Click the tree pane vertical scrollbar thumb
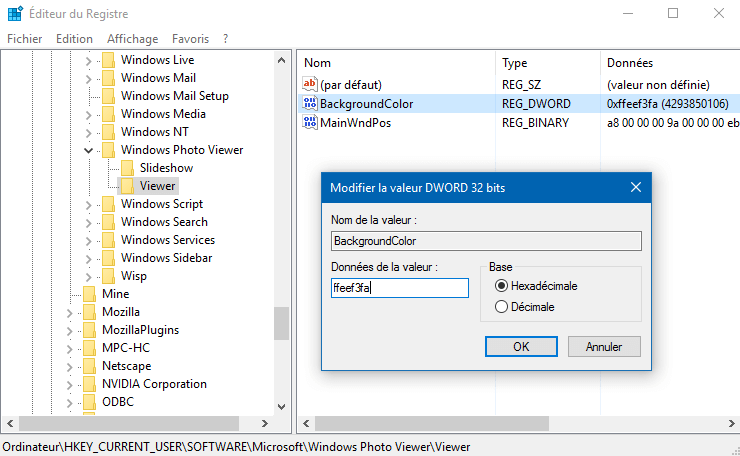This screenshot has width=740, height=456. [281, 323]
